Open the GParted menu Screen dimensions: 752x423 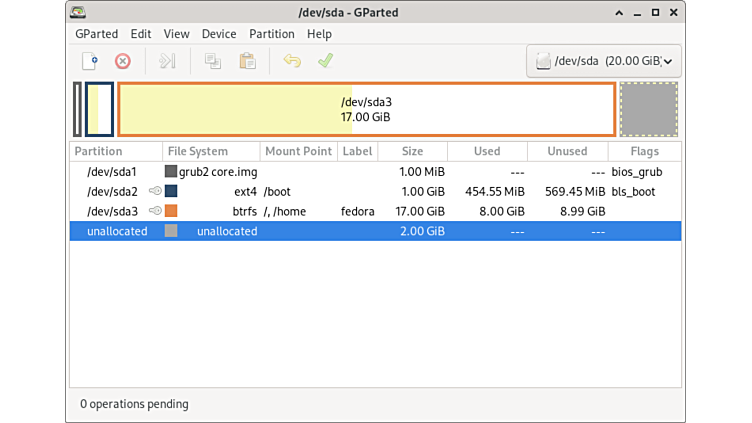click(x=97, y=33)
